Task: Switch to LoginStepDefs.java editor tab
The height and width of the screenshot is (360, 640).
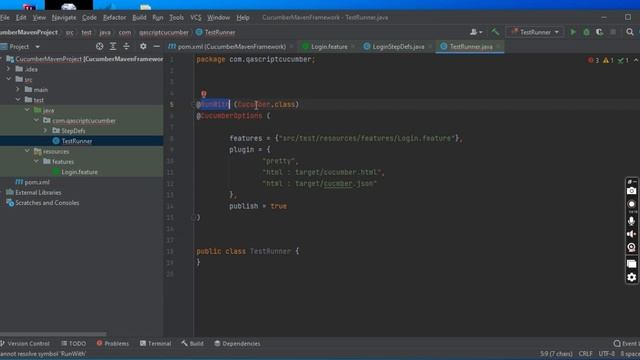Action: 398,47
